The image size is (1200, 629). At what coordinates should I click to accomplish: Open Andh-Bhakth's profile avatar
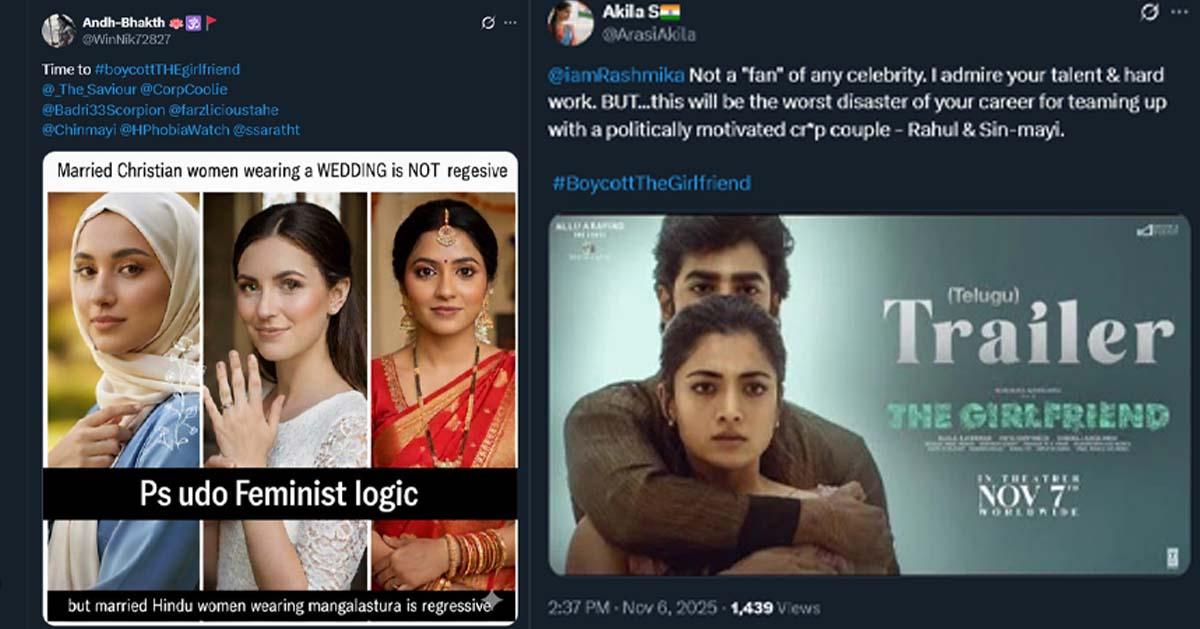[58, 30]
